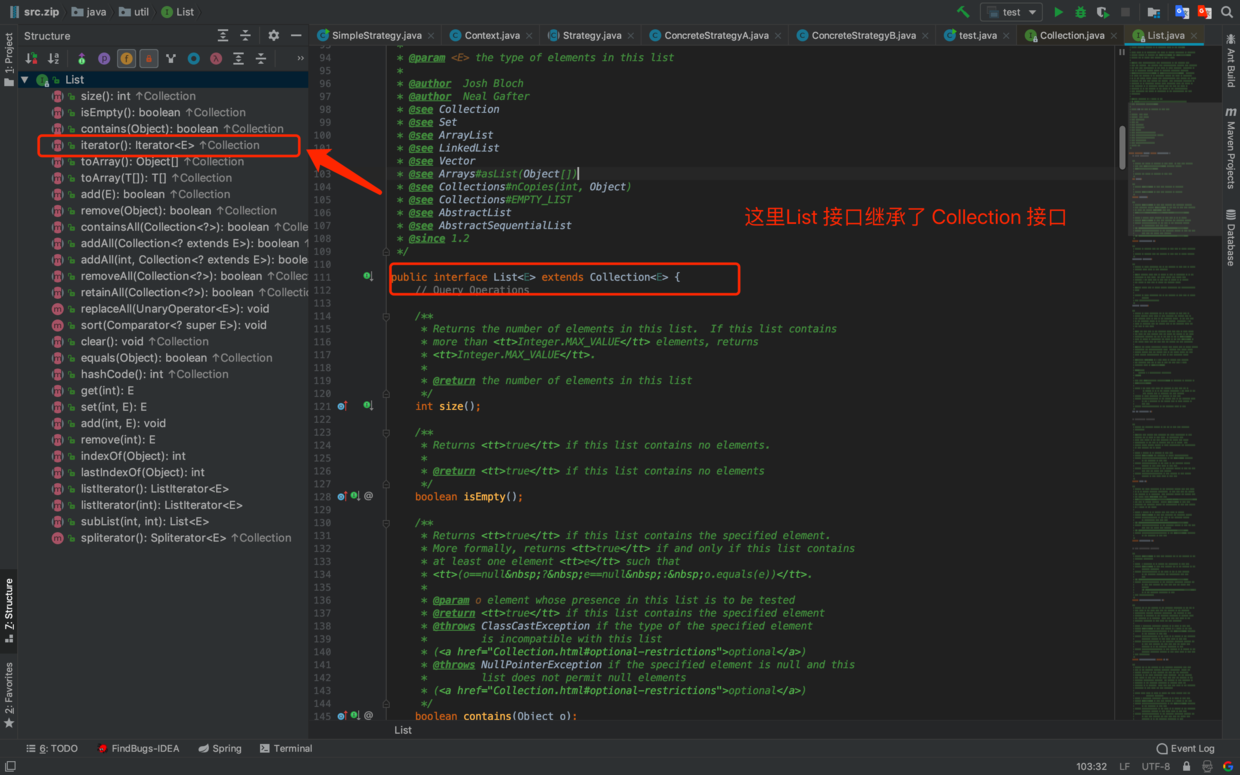Open Search Everywhere magnifier icon

pyautogui.click(x=1227, y=12)
